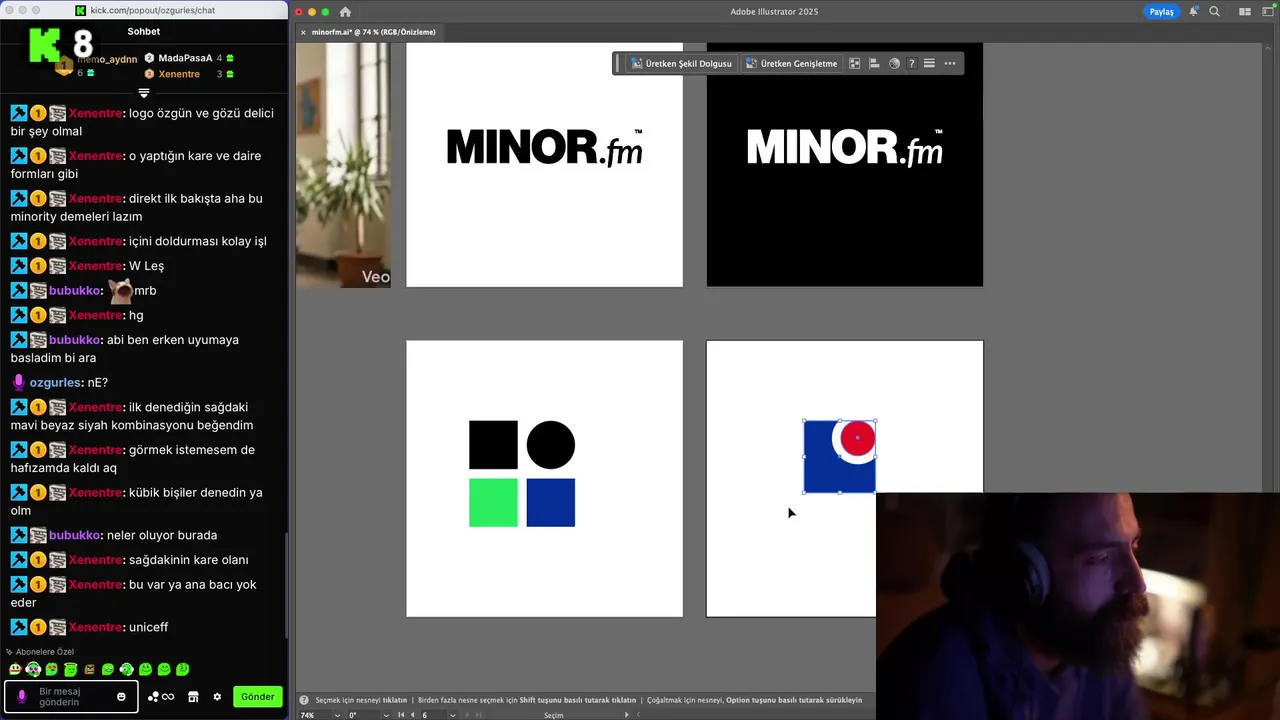Click the first subscriber emote in Abonelere Özel
1280x720 pixels.
pos(15,669)
